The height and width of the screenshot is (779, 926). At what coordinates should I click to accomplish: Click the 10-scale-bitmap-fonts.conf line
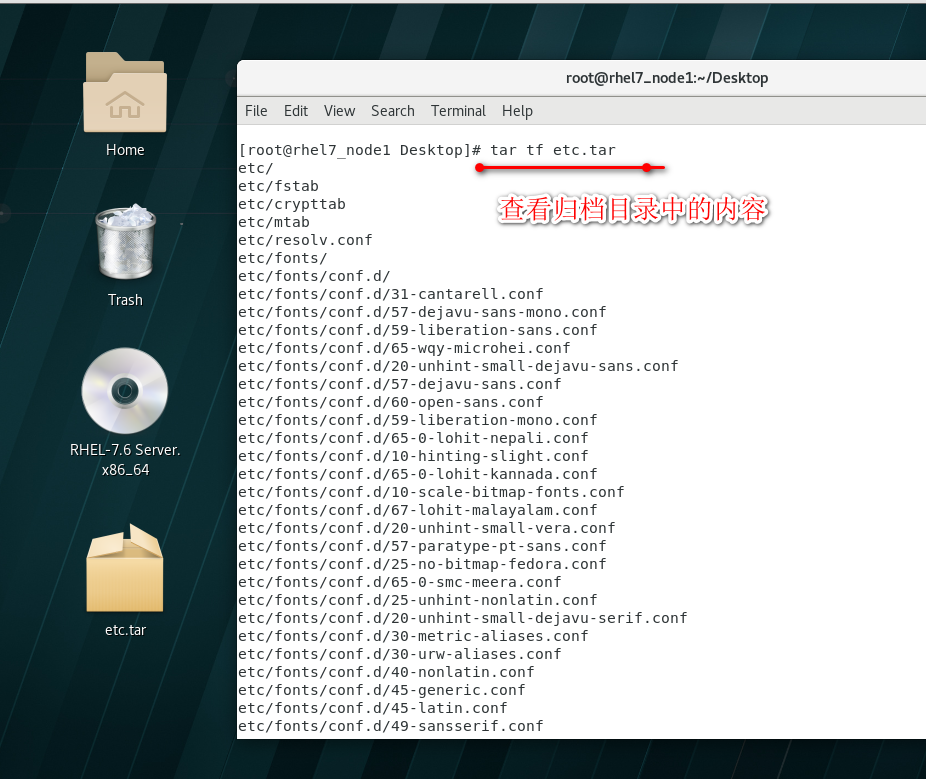click(x=431, y=493)
